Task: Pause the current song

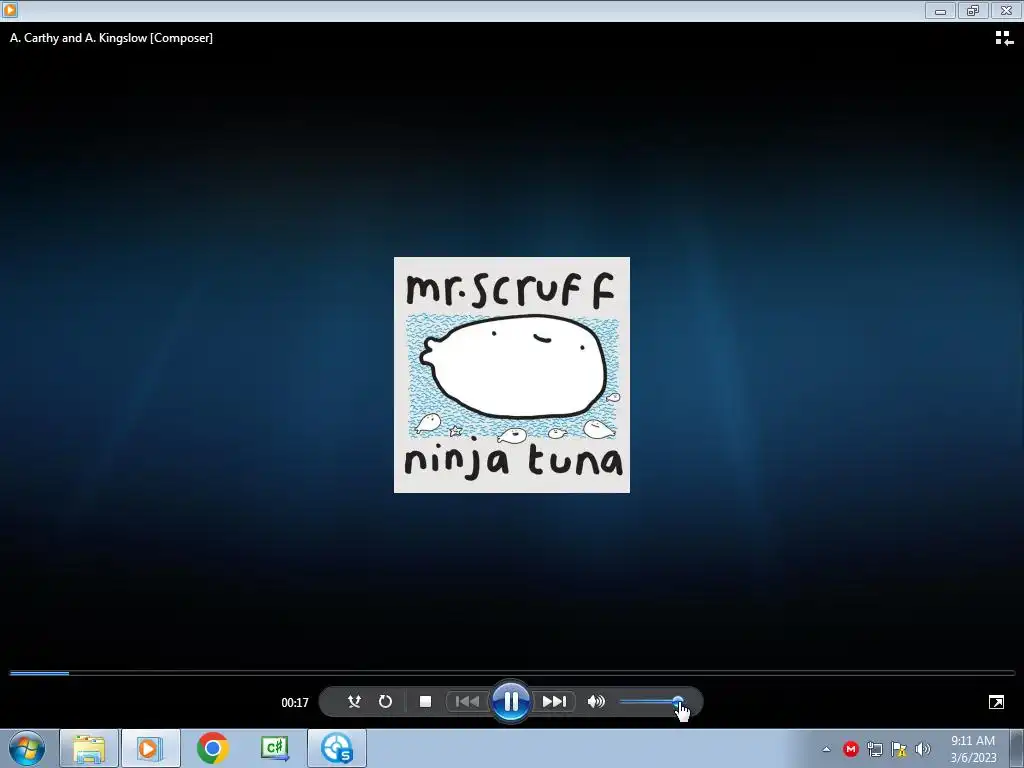Action: 511,701
